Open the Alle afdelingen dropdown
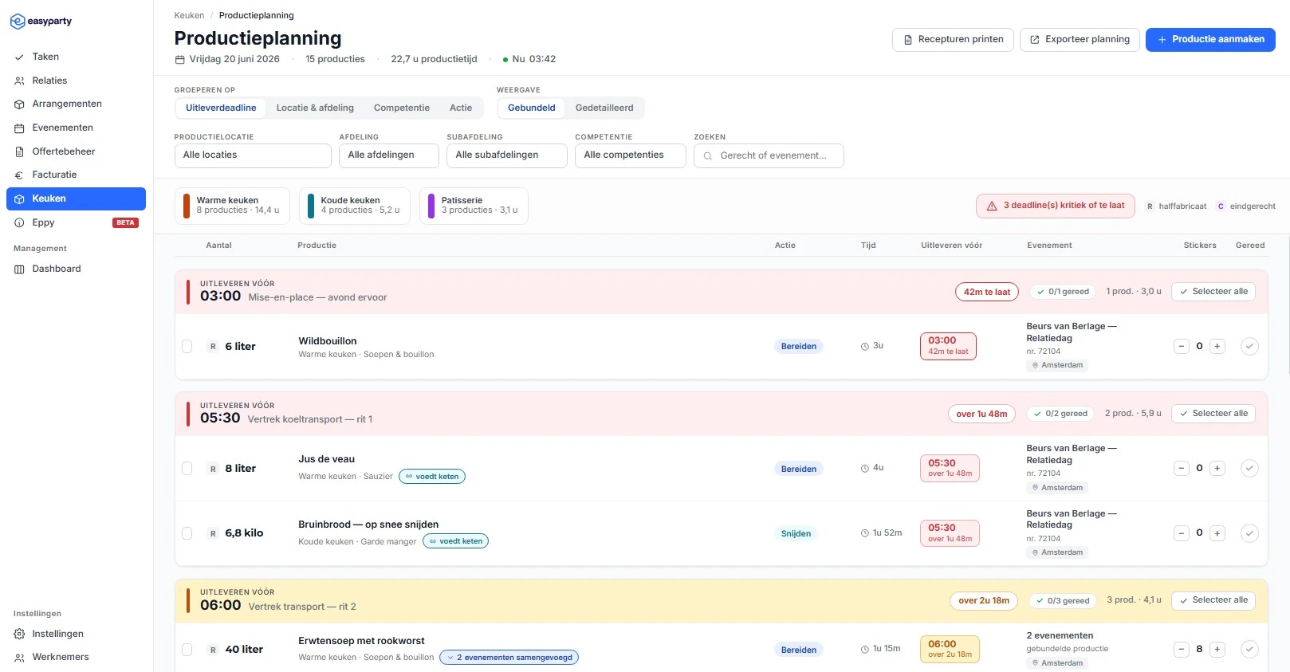The height and width of the screenshot is (672, 1290). click(x=389, y=155)
